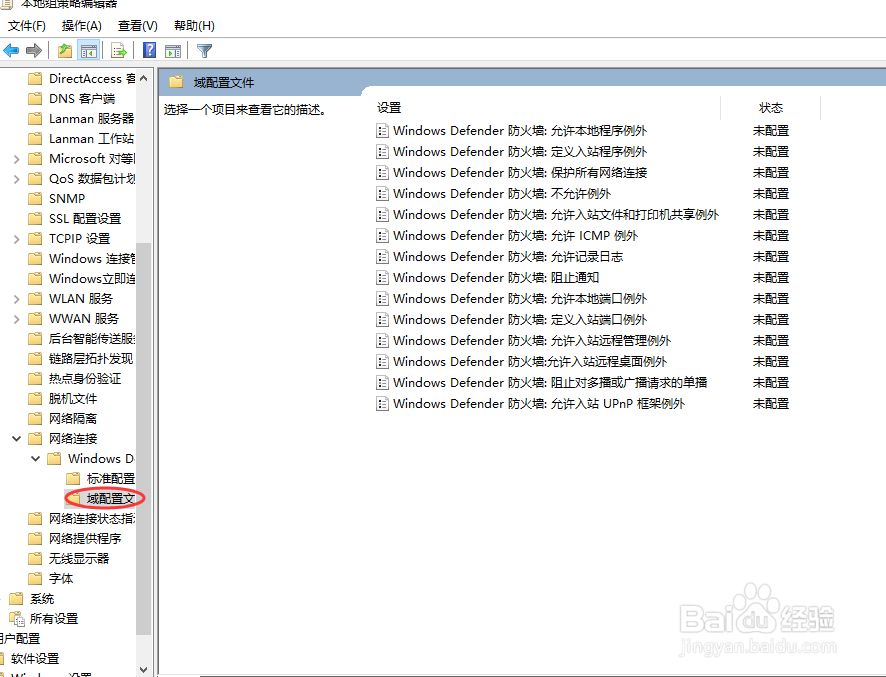Select the DNS 客户端 folder
Screen dimensions: 886x677
71,98
